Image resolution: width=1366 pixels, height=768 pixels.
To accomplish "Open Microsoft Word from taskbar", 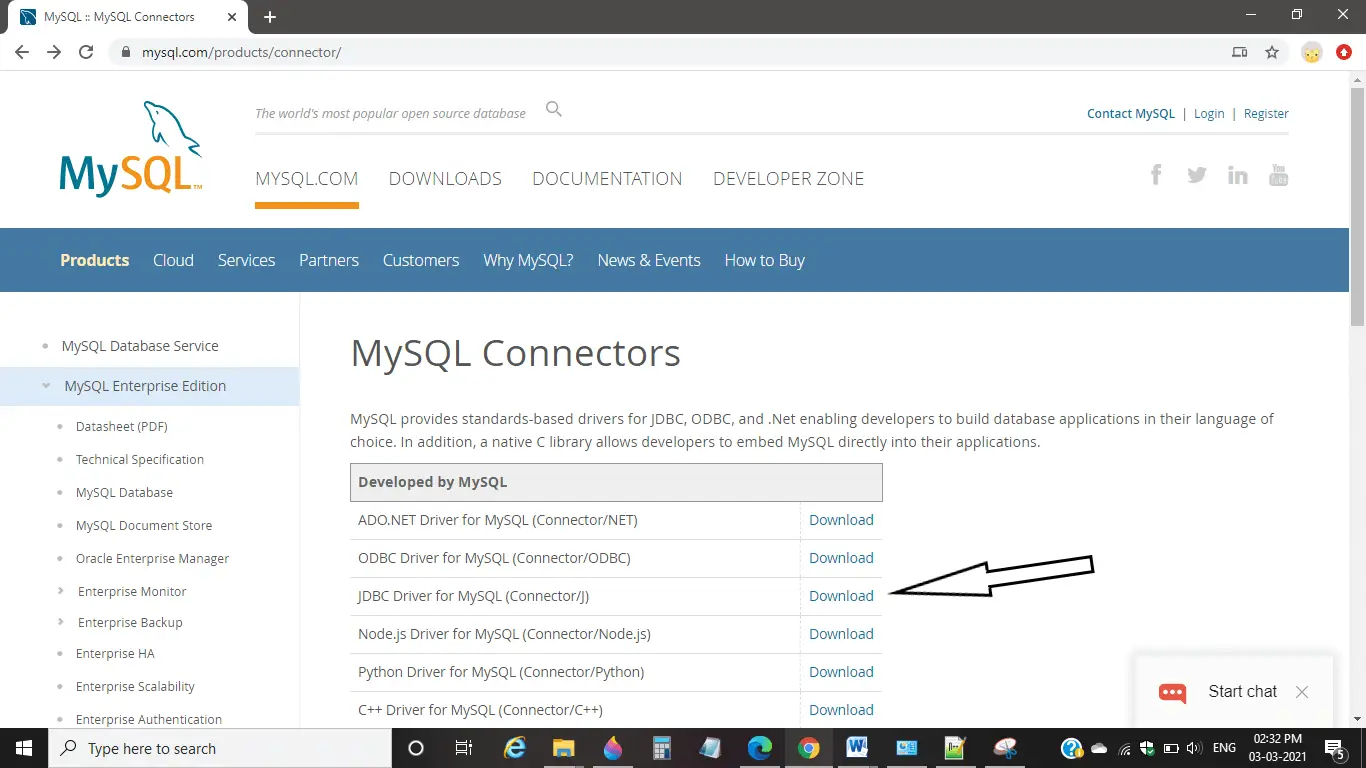I will coord(857,748).
